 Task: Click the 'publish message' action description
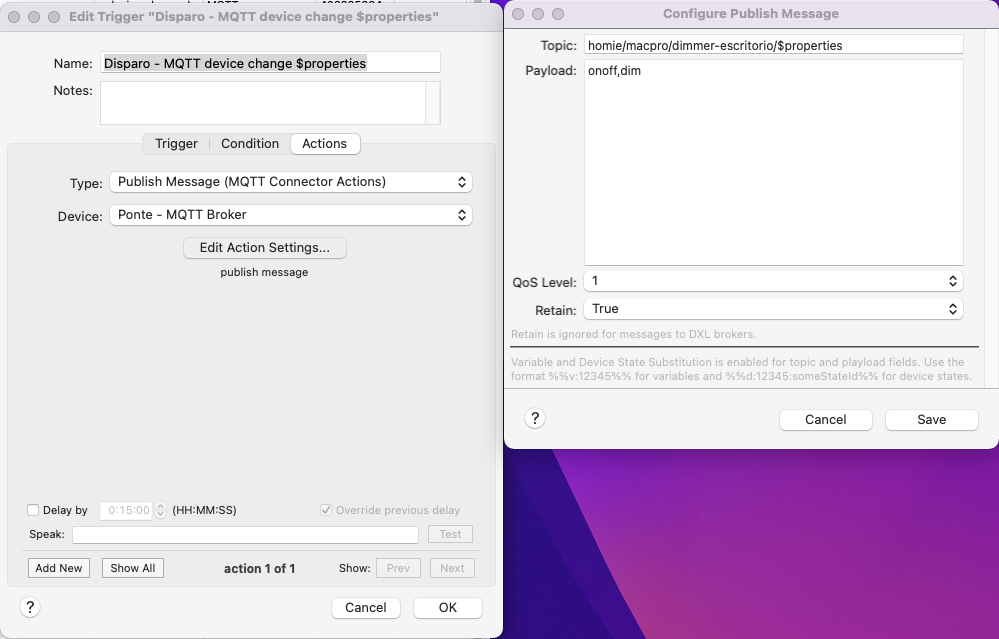click(264, 272)
